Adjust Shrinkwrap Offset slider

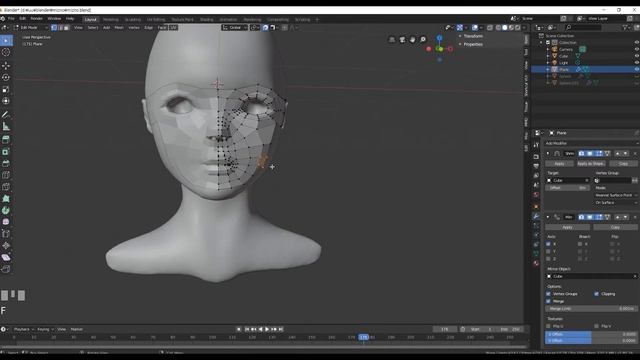coord(568,188)
